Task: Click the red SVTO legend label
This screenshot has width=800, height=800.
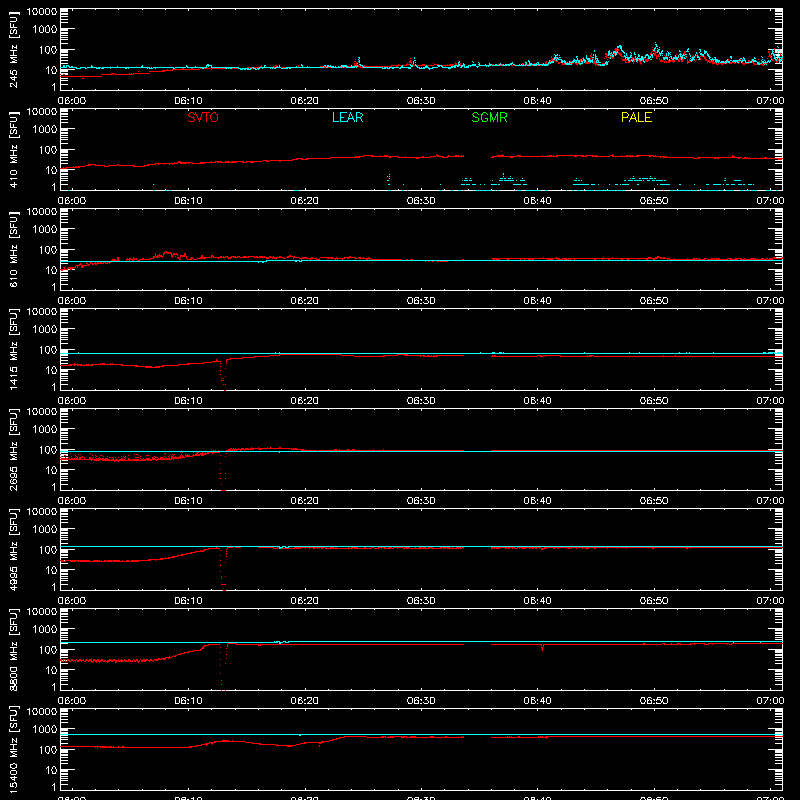Action: pyautogui.click(x=203, y=117)
